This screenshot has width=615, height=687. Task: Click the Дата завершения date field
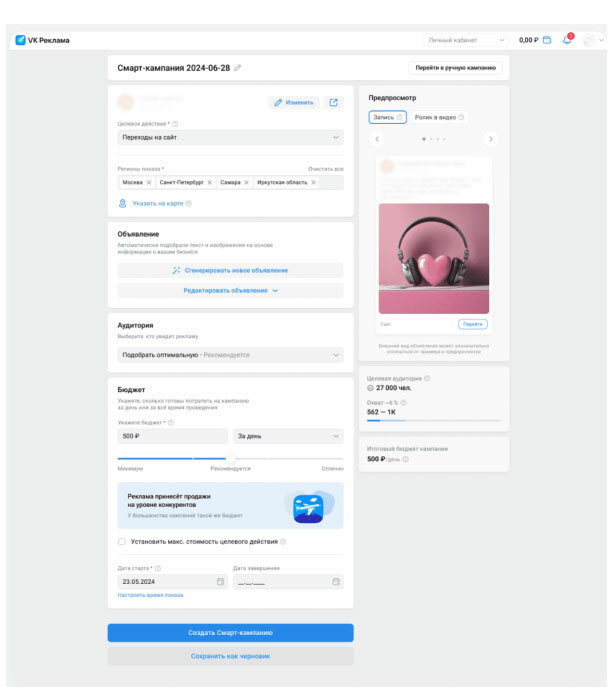pyautogui.click(x=288, y=581)
